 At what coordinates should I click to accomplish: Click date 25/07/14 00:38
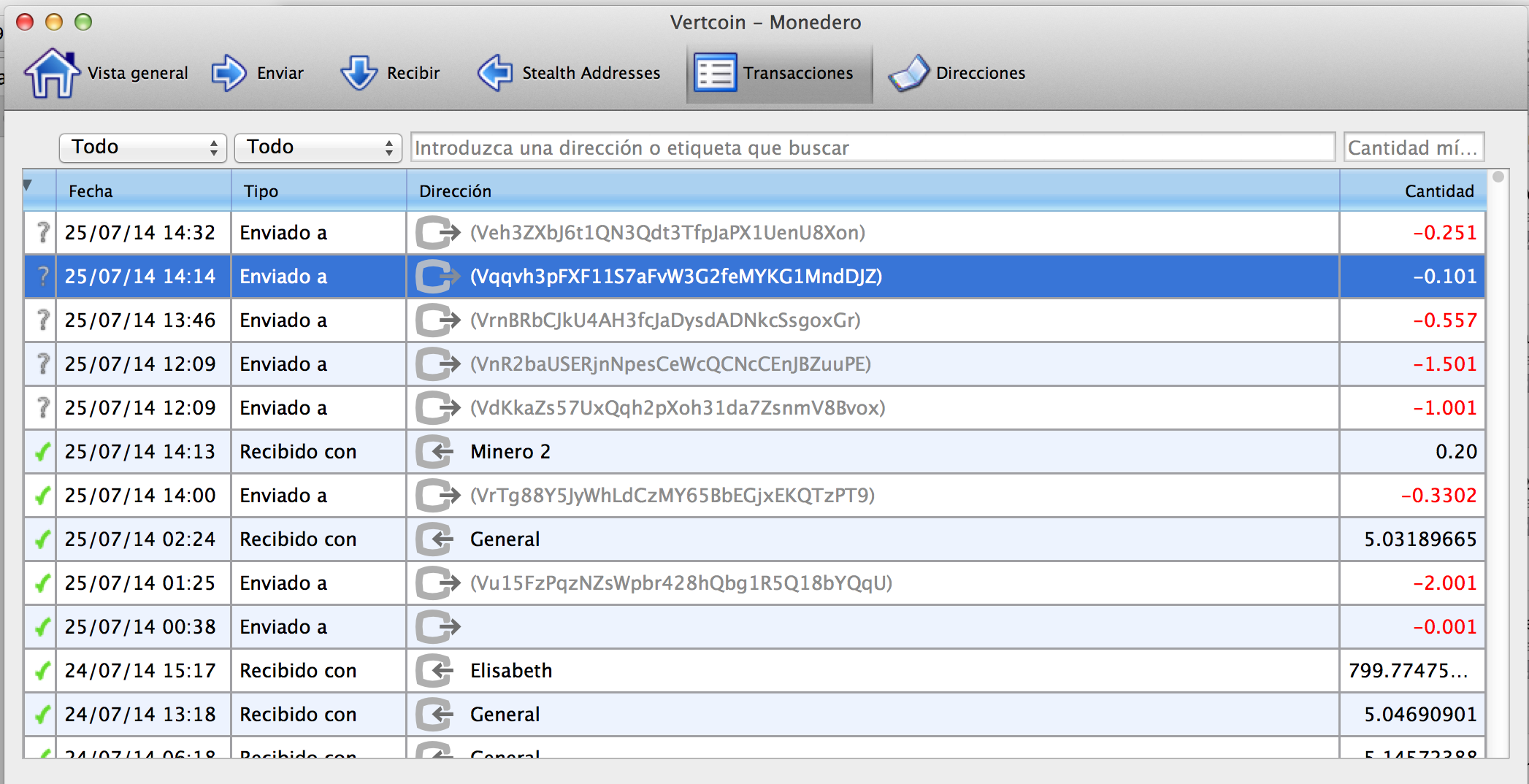click(x=140, y=627)
